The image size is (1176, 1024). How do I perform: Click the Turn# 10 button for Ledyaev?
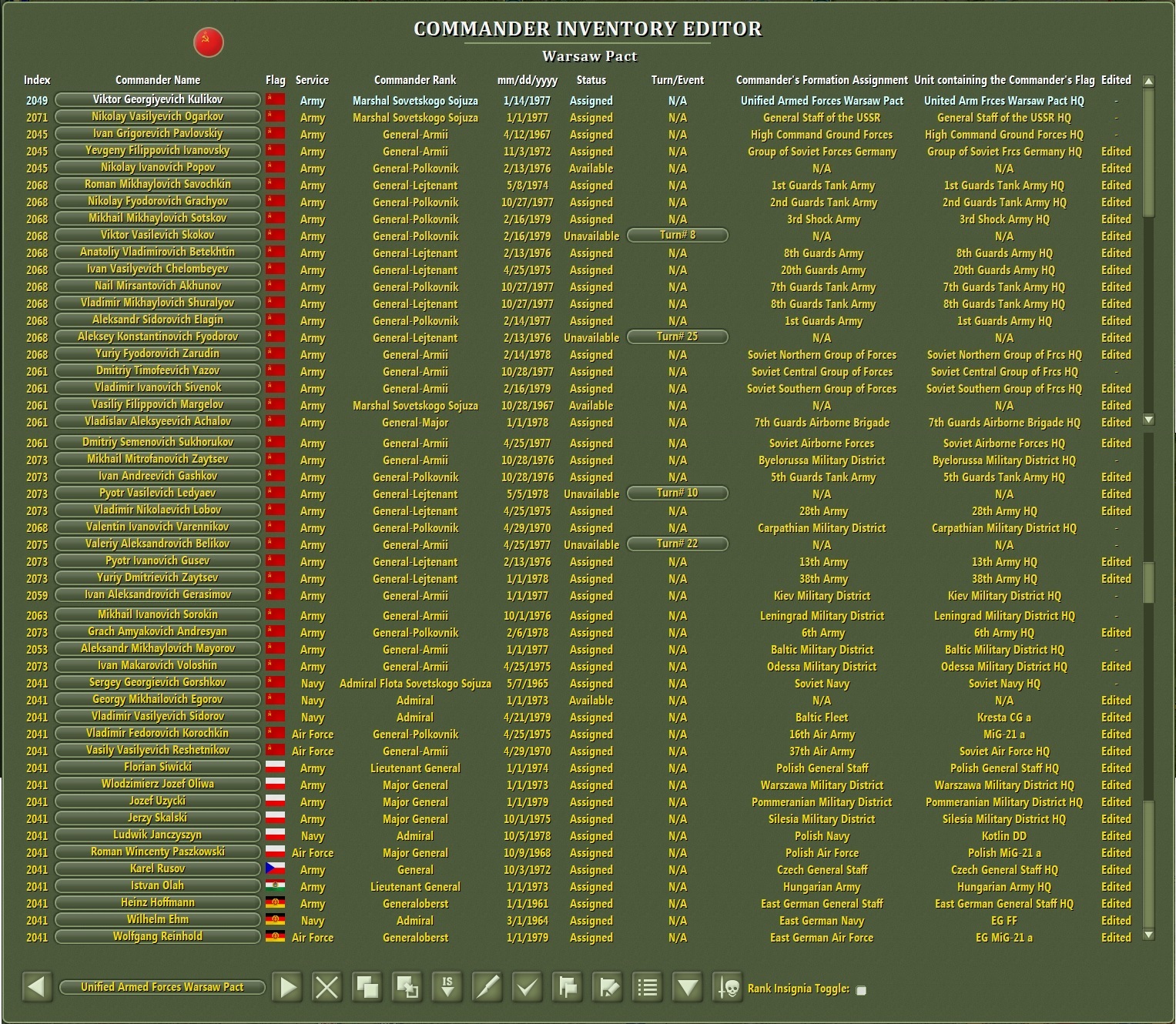coord(678,493)
